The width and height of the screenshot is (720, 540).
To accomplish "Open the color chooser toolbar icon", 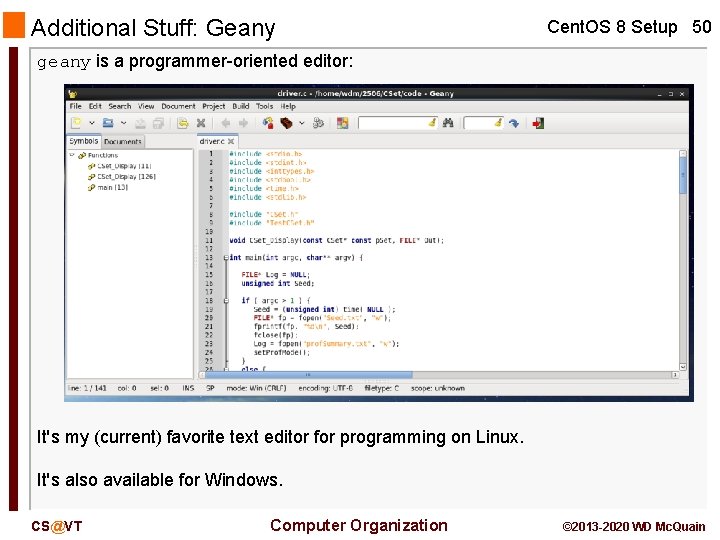I will pos(343,123).
